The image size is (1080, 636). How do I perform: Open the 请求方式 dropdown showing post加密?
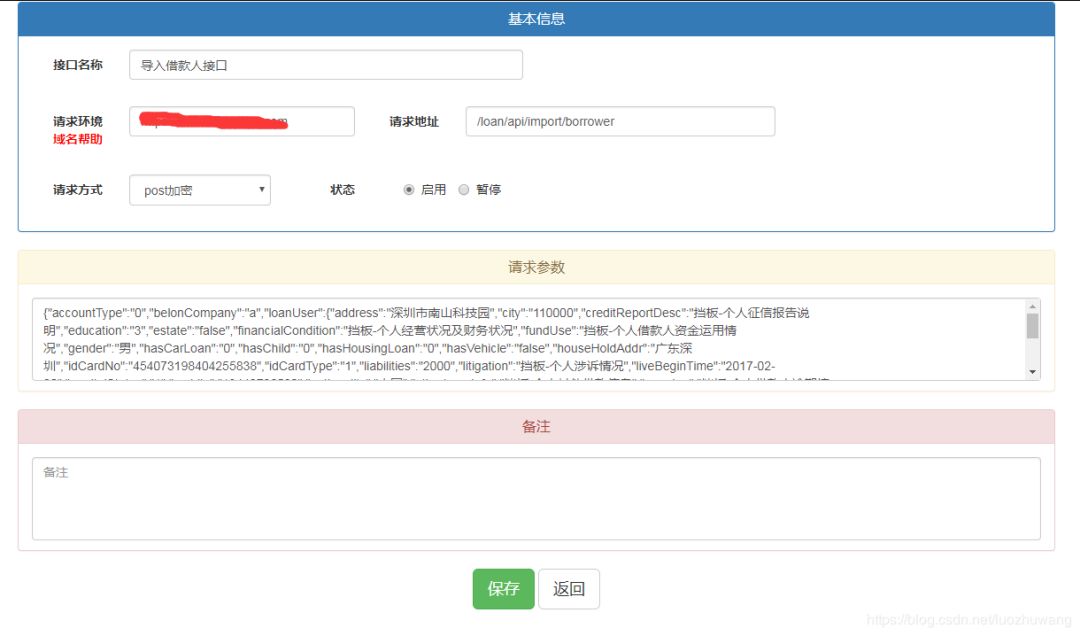(x=199, y=189)
